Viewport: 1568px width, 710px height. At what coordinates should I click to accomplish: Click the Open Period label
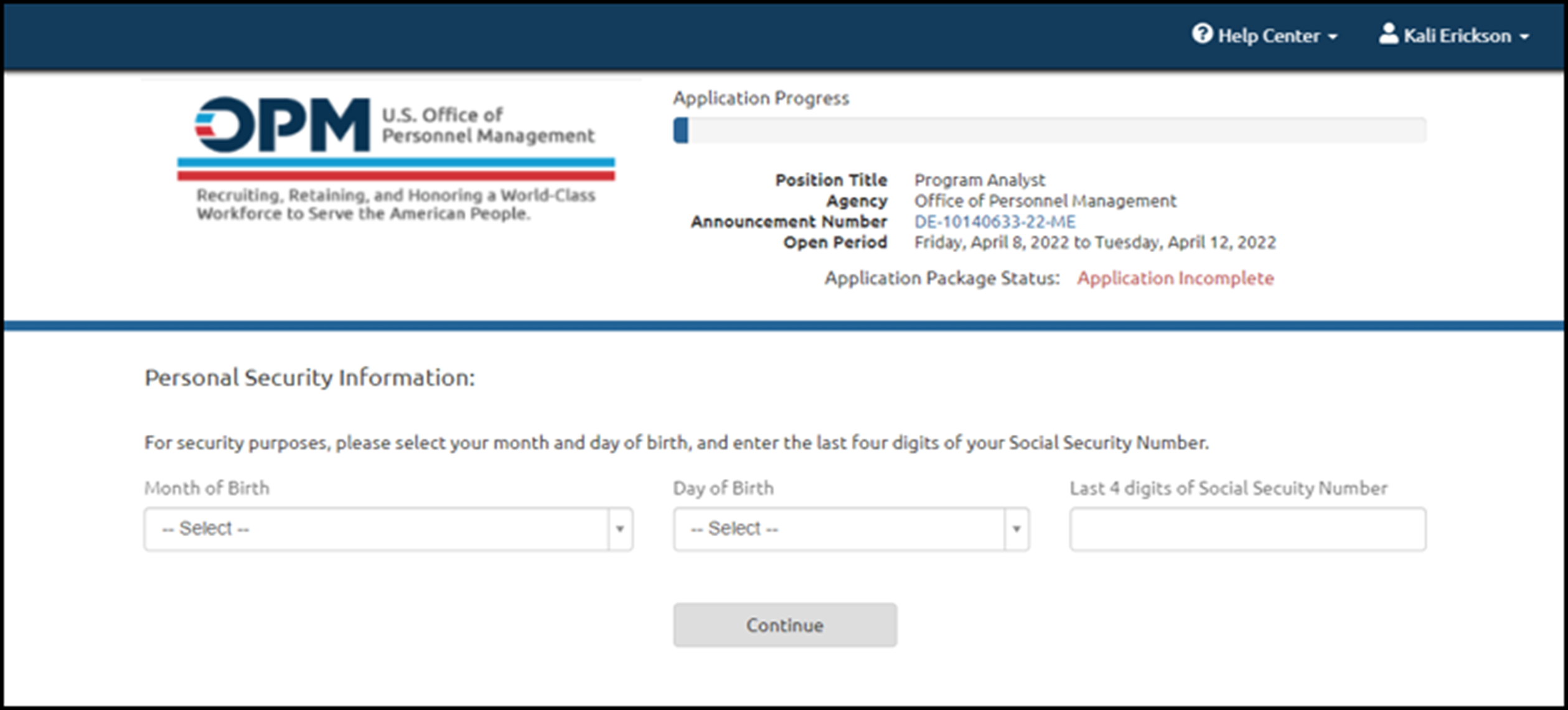click(835, 242)
